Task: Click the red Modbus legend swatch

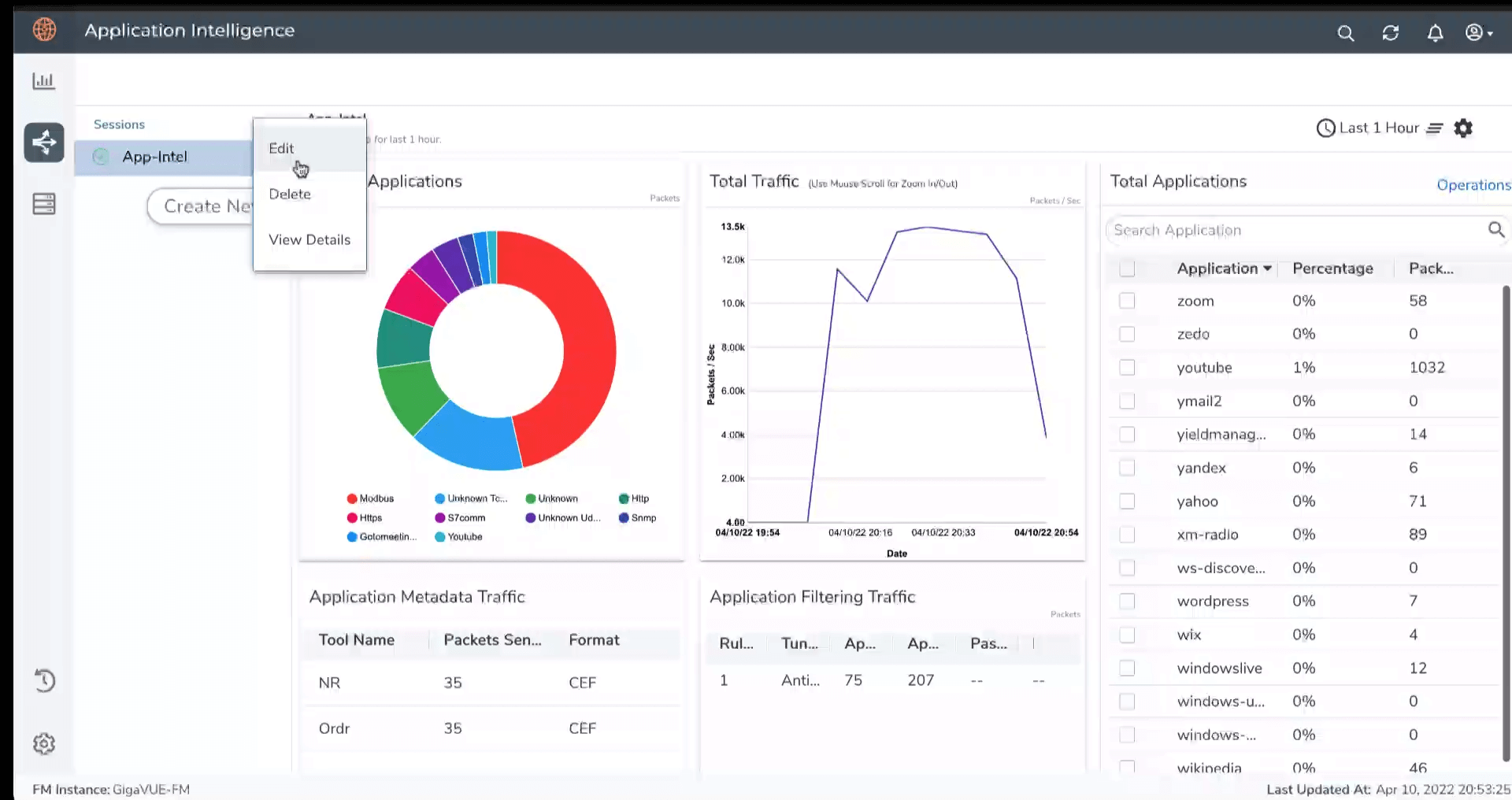Action: [x=352, y=498]
